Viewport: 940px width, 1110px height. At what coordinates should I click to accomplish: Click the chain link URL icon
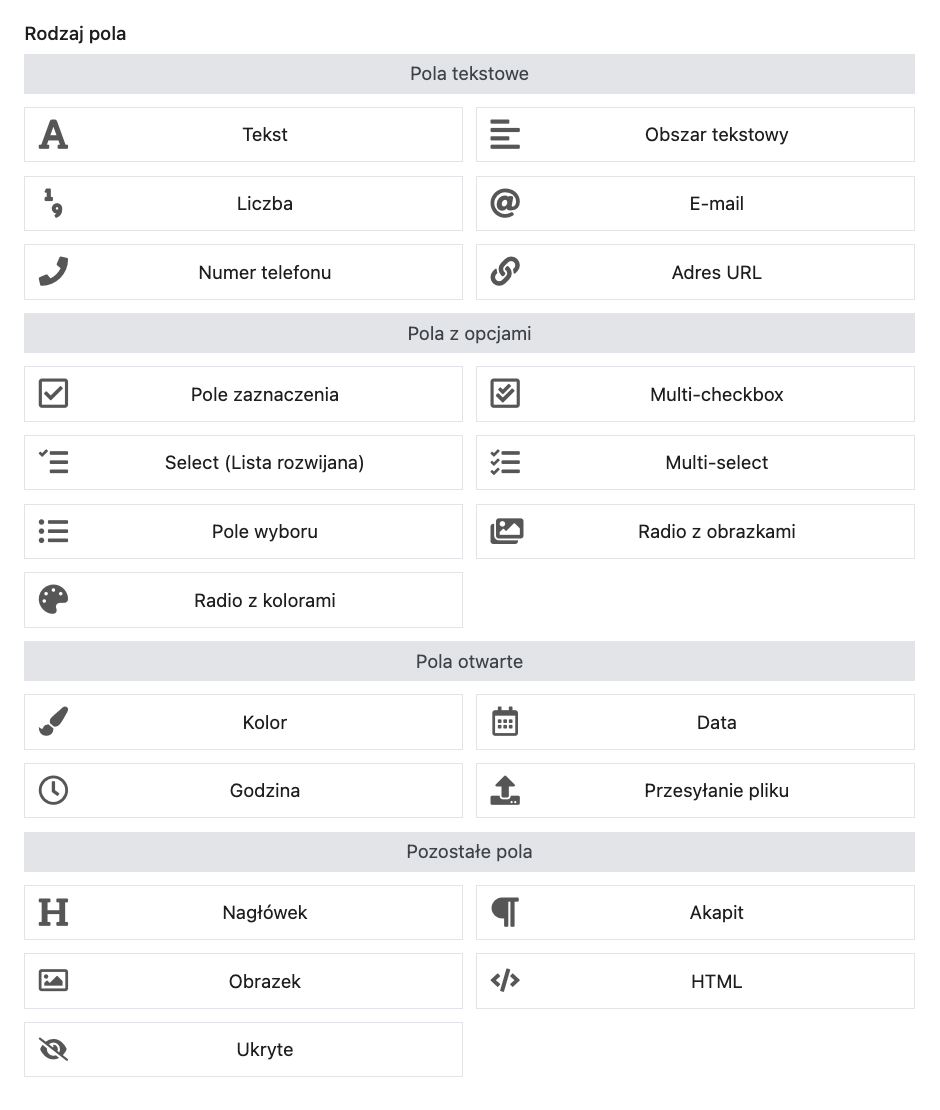click(x=505, y=272)
